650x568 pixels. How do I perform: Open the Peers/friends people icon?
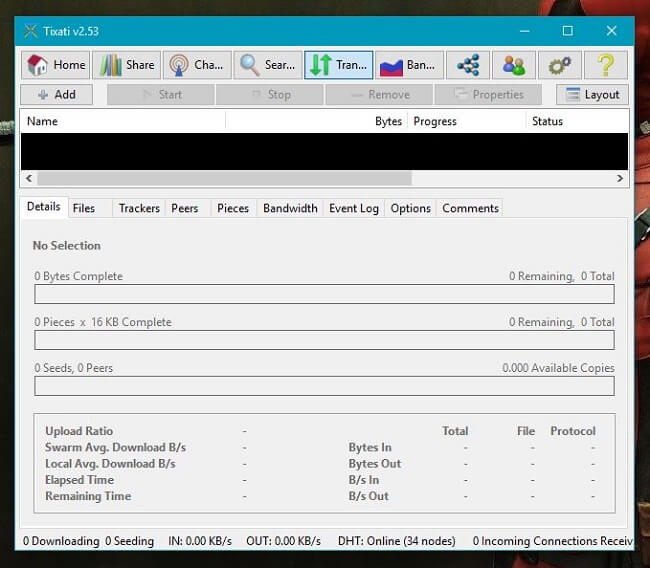click(x=514, y=65)
